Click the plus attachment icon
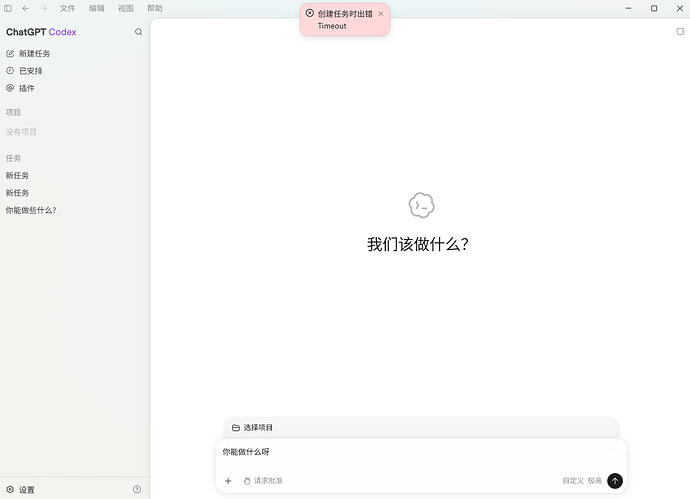Screen dimensions: 690x499 click(228, 481)
